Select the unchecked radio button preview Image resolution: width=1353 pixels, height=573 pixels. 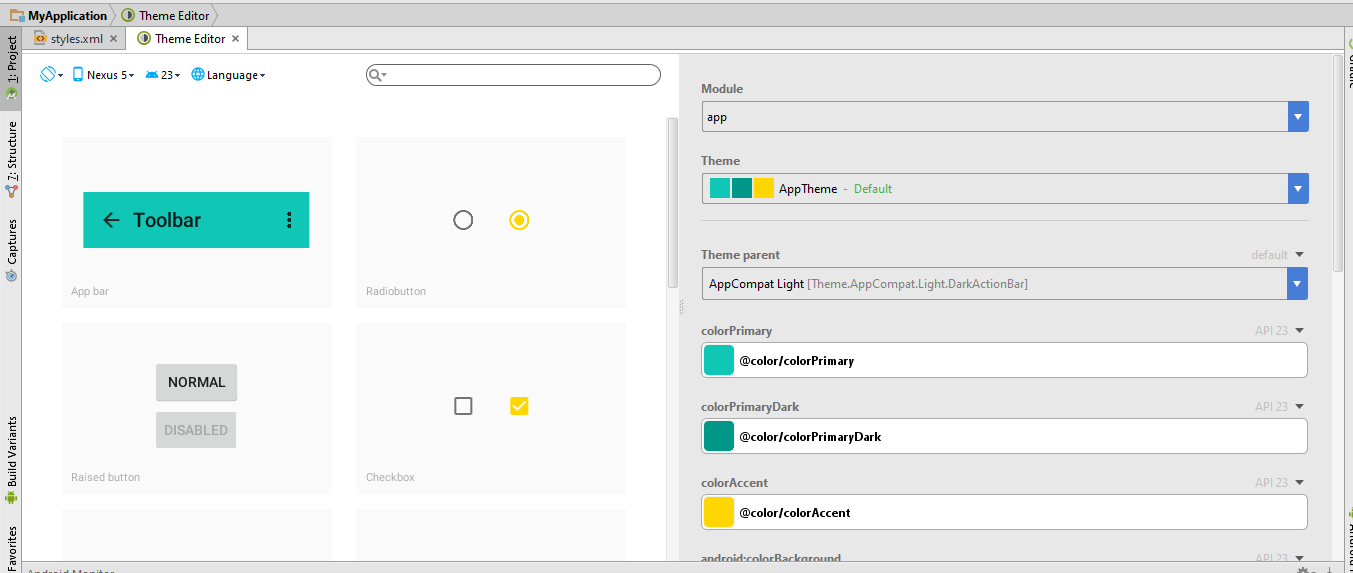coord(463,220)
